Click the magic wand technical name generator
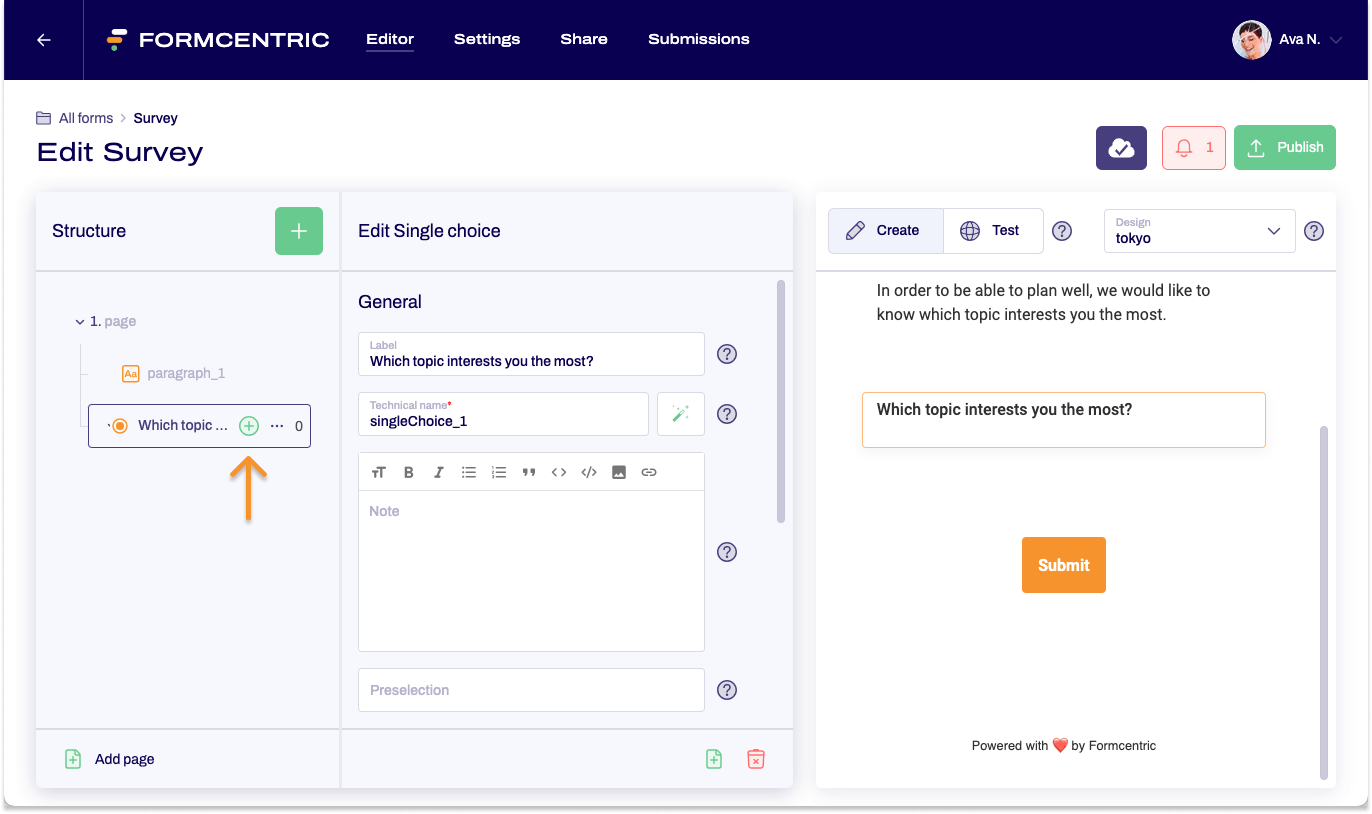Image resolution: width=1372 pixels, height=814 pixels. 681,414
